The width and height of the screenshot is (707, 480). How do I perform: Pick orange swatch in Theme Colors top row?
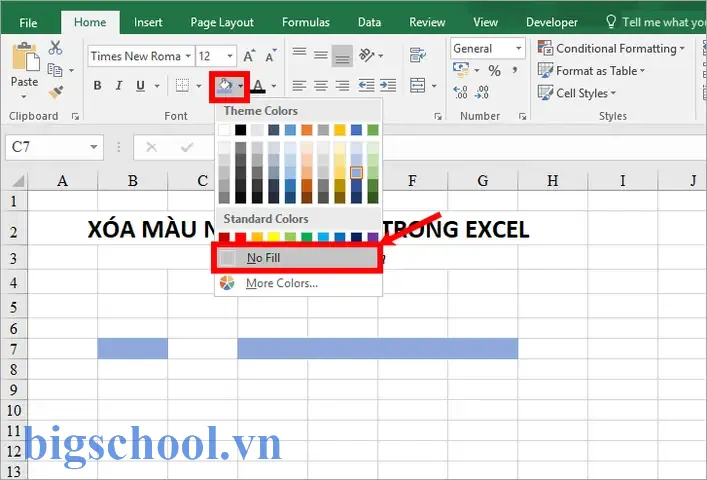tap(307, 130)
